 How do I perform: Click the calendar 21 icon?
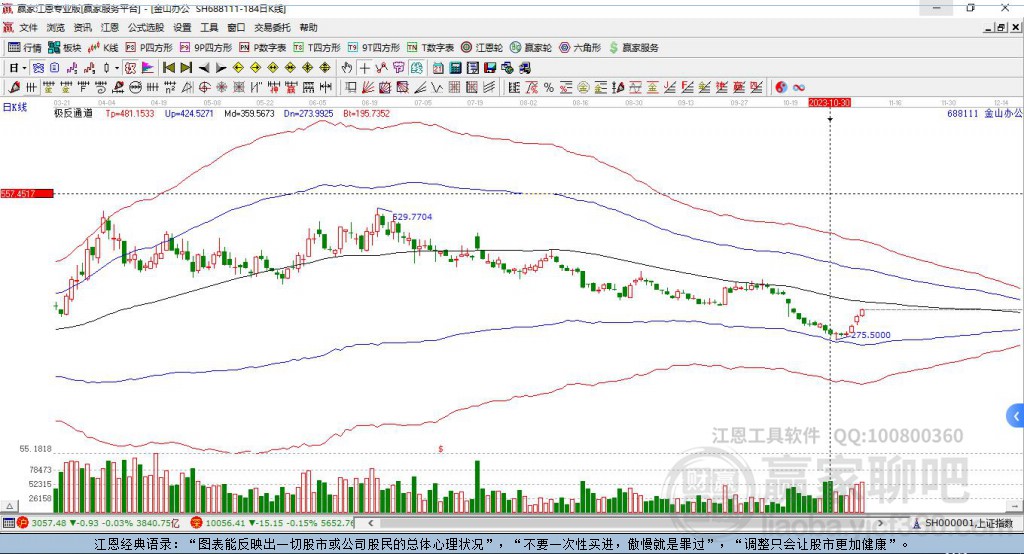point(438,68)
